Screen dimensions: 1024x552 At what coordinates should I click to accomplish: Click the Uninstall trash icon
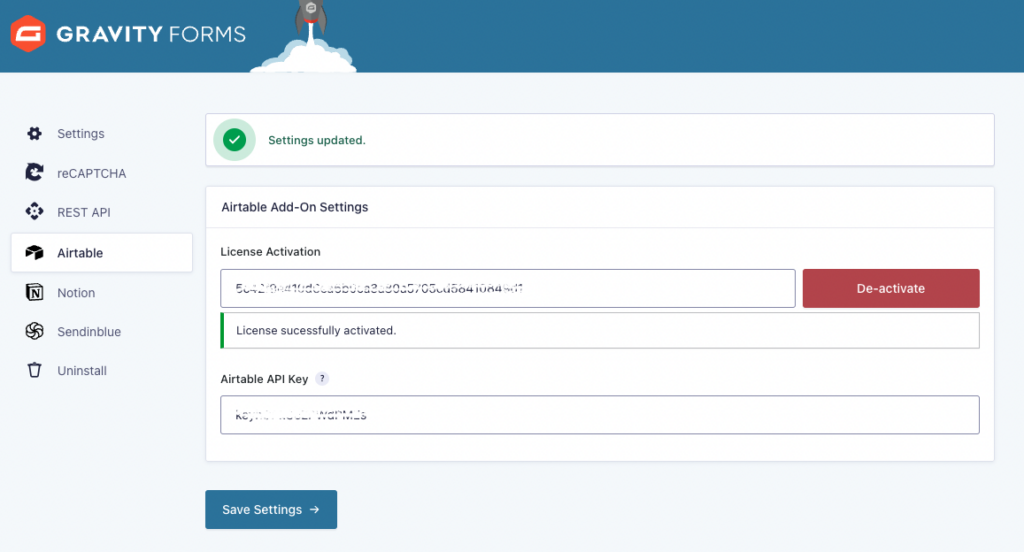tap(35, 371)
